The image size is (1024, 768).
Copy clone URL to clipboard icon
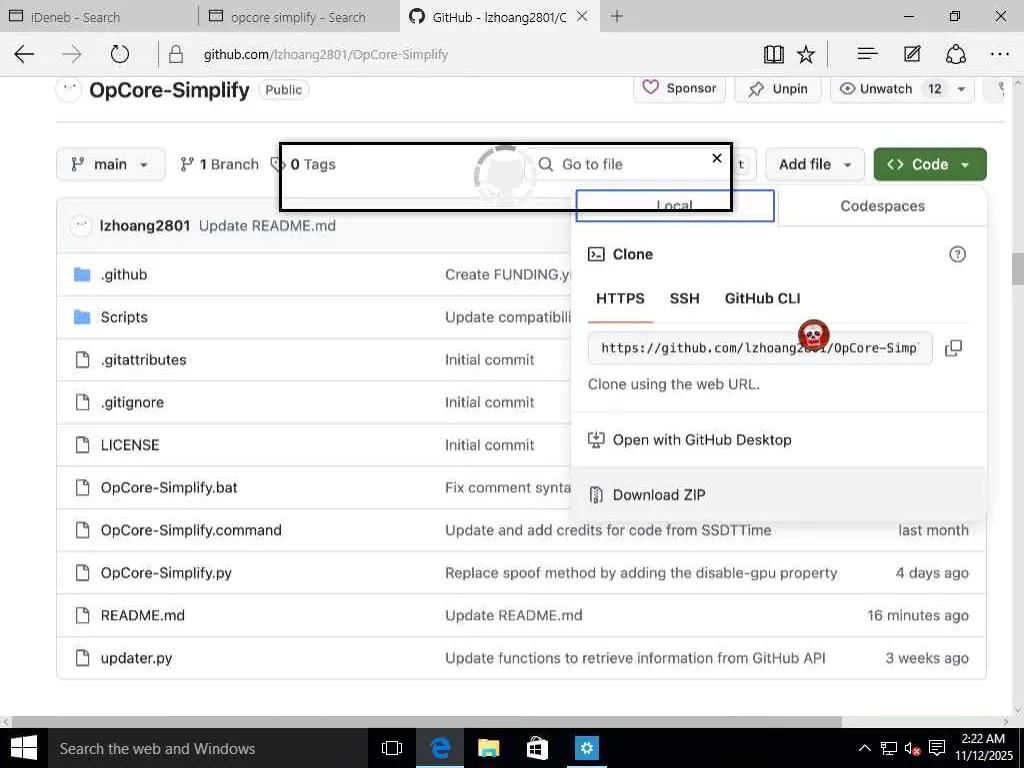click(953, 348)
